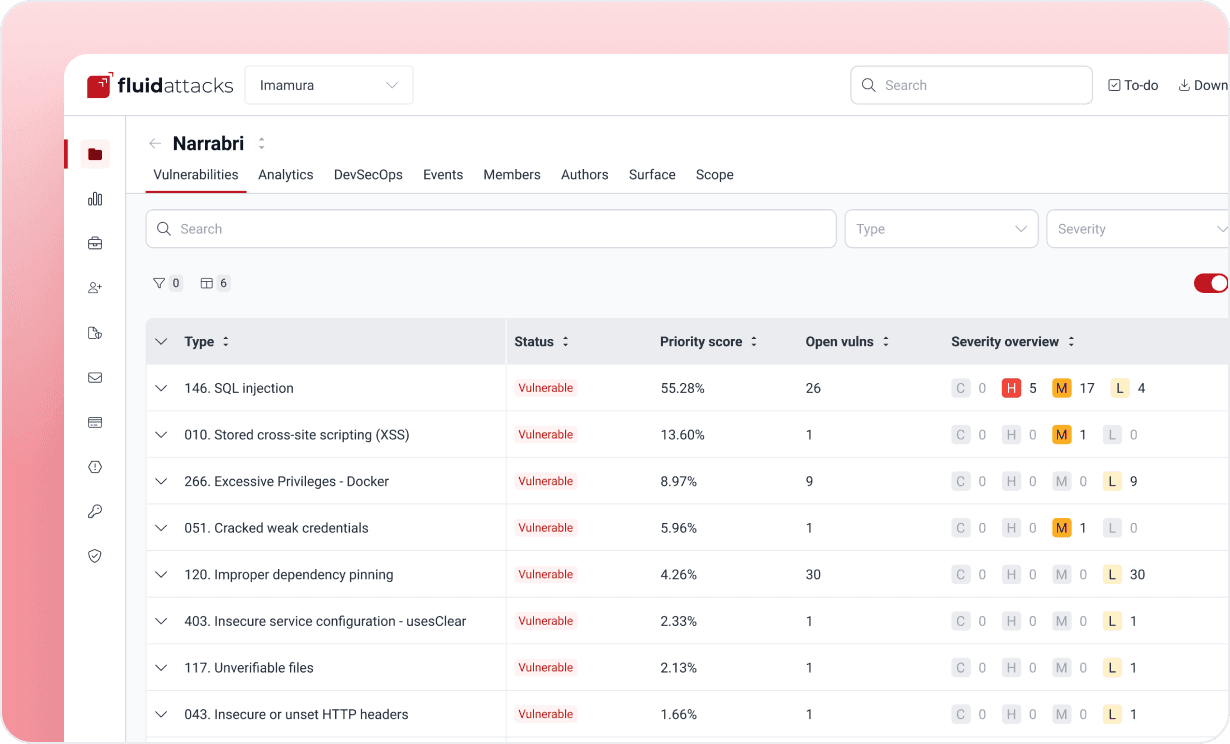This screenshot has width=1230, height=744.
Task: Open the envelope mail sidebar icon
Action: click(95, 378)
